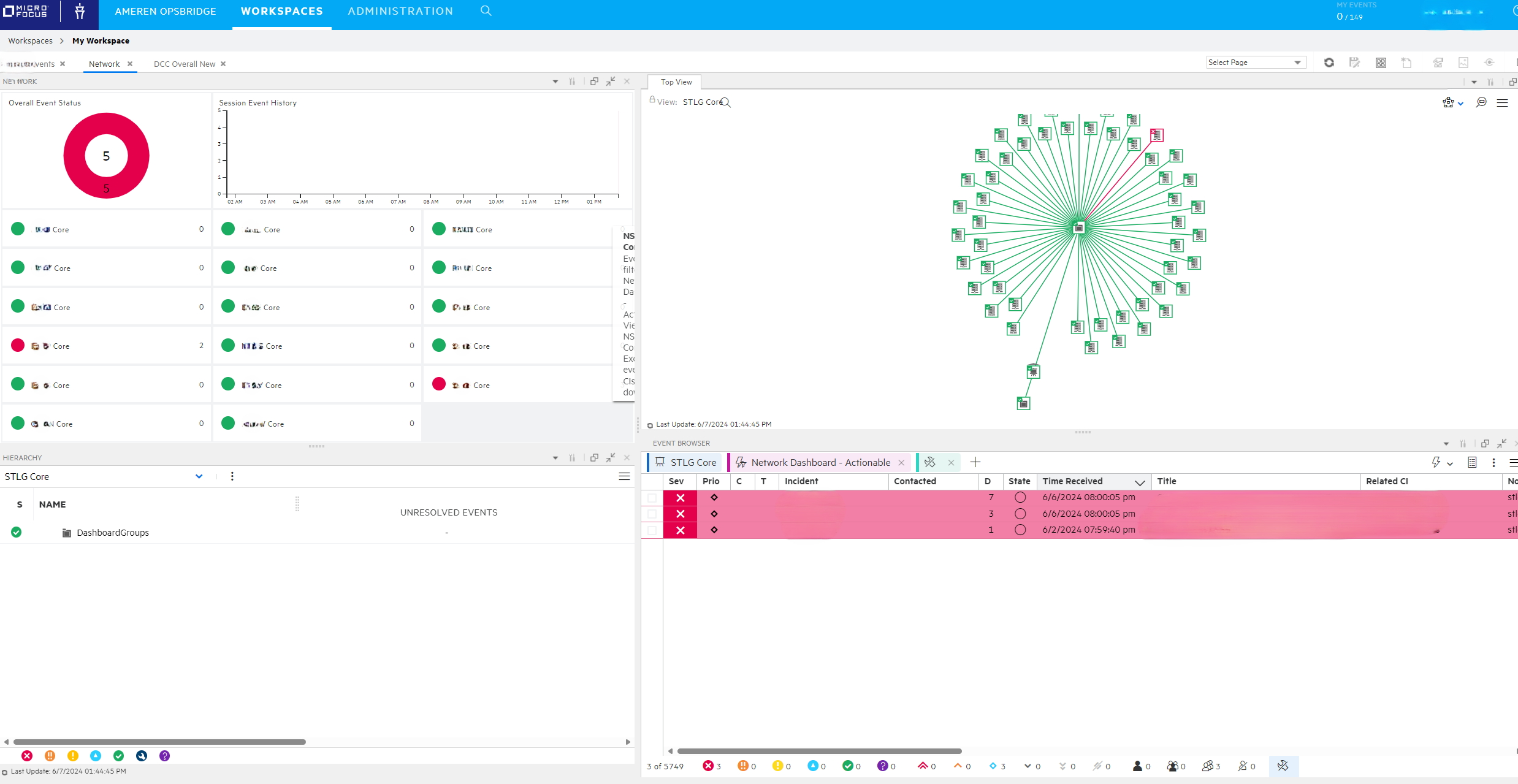This screenshot has width=1518, height=784.
Task: Open the Hierarchy panel dropdown arrow
Action: point(555,458)
